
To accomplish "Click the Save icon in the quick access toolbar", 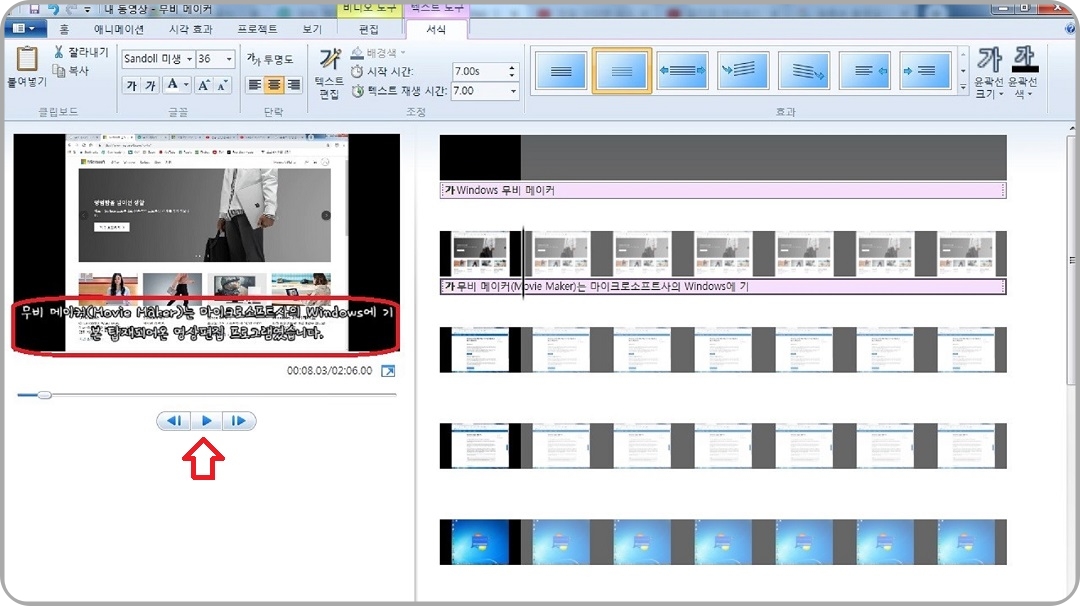I will [34, 9].
